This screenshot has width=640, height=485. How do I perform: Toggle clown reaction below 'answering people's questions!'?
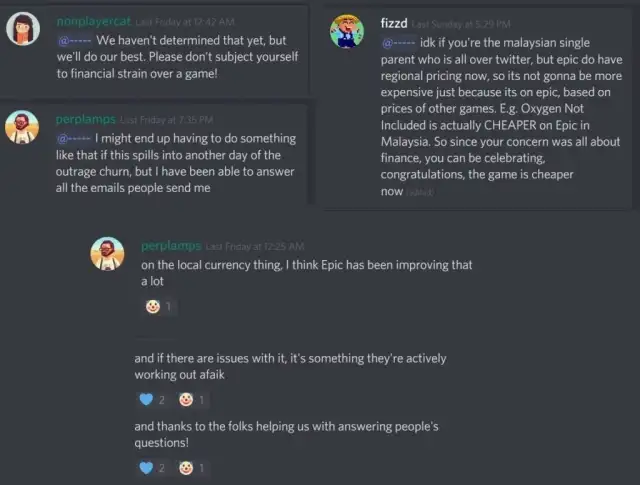click(x=191, y=467)
